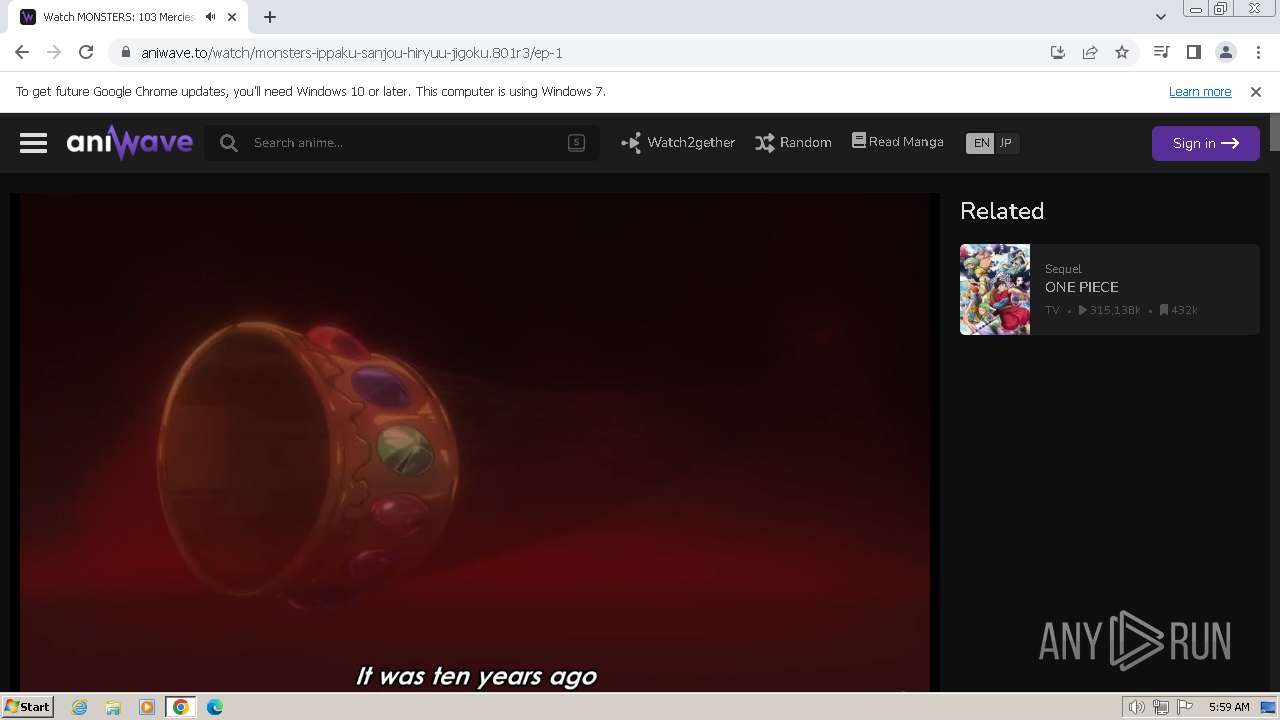Click the aniwave logo
This screenshot has width=1280, height=720.
point(130,143)
